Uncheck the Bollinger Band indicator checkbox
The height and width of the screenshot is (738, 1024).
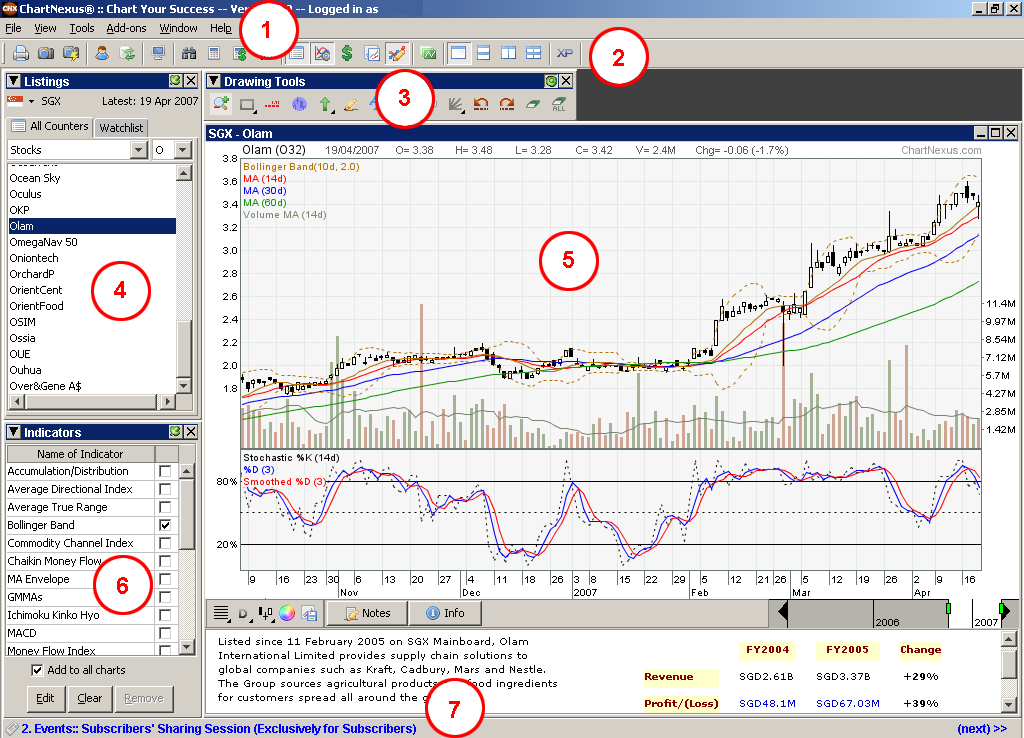pyautogui.click(x=165, y=525)
